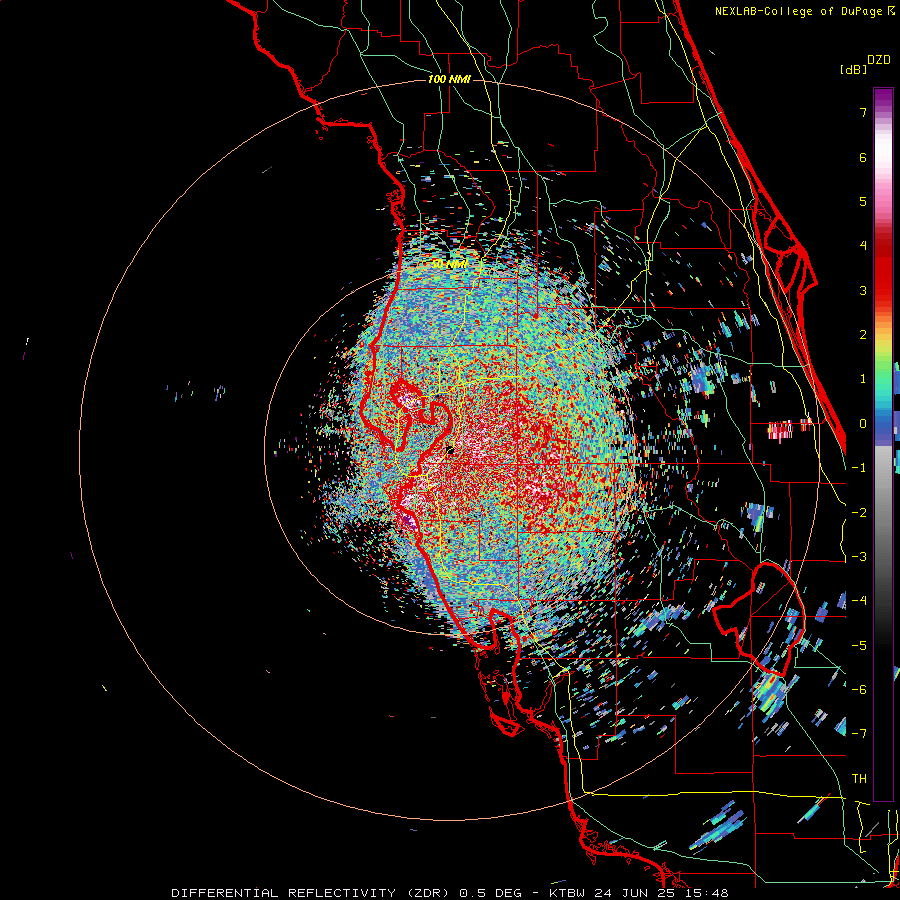Click the 2 value on the scale
The height and width of the screenshot is (900, 900).
(x=863, y=335)
